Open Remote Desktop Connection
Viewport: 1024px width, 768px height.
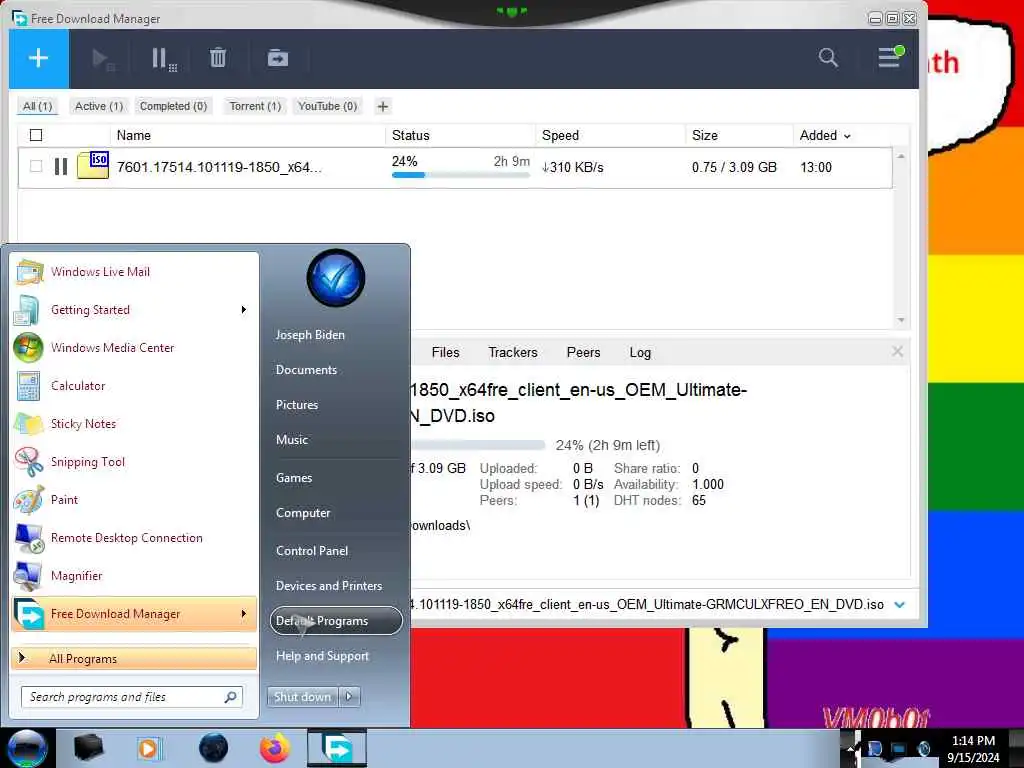(x=134, y=537)
